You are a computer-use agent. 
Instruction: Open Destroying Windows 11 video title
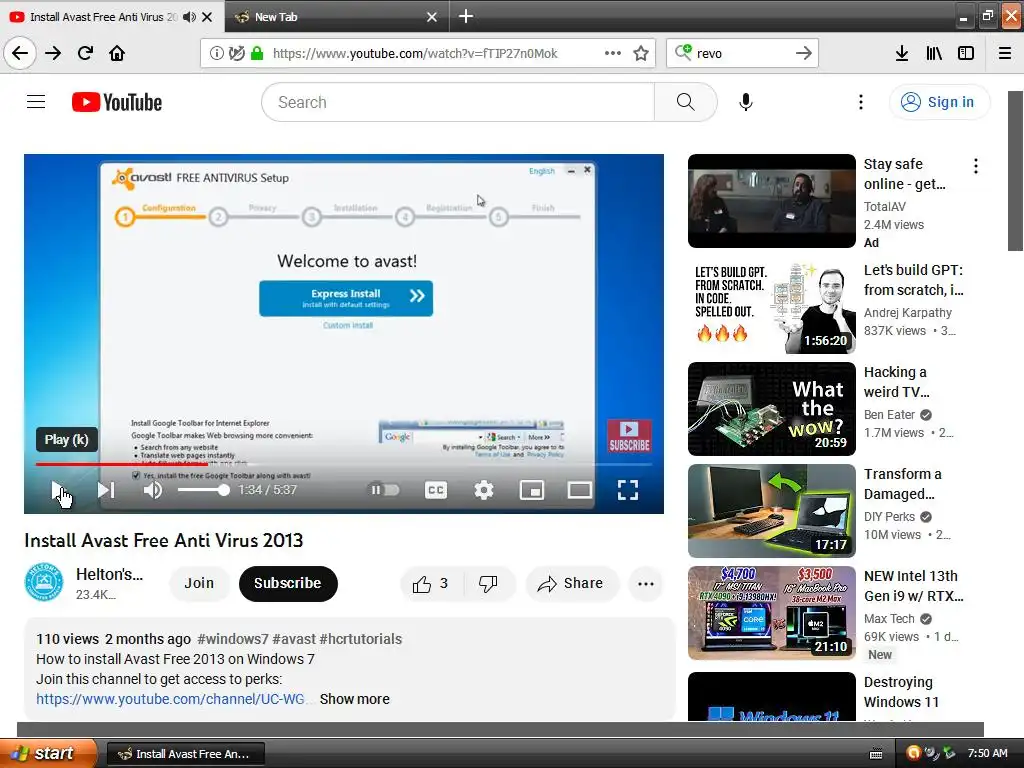[x=901, y=692]
